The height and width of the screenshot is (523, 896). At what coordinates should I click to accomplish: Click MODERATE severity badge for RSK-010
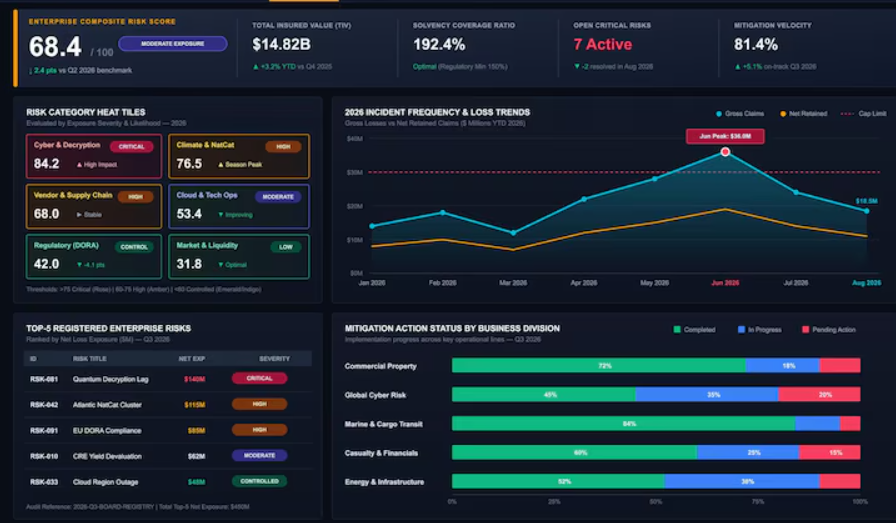(259, 456)
